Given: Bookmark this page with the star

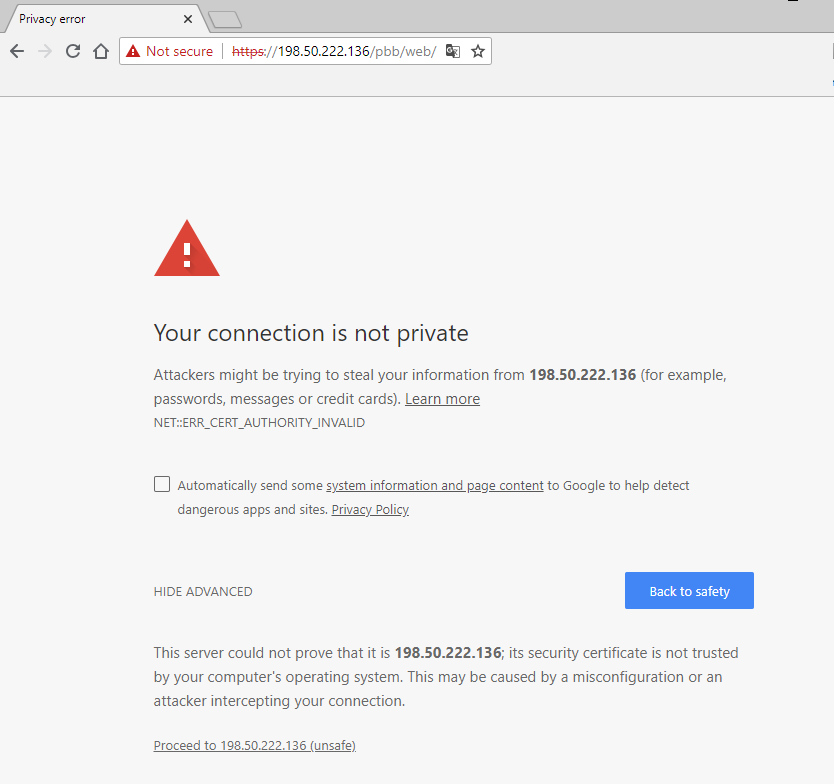Looking at the screenshot, I should (478, 51).
